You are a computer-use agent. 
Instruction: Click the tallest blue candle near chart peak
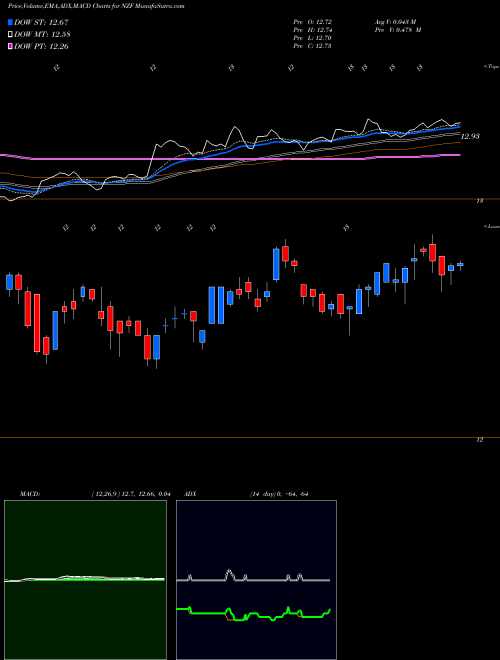click(276, 264)
